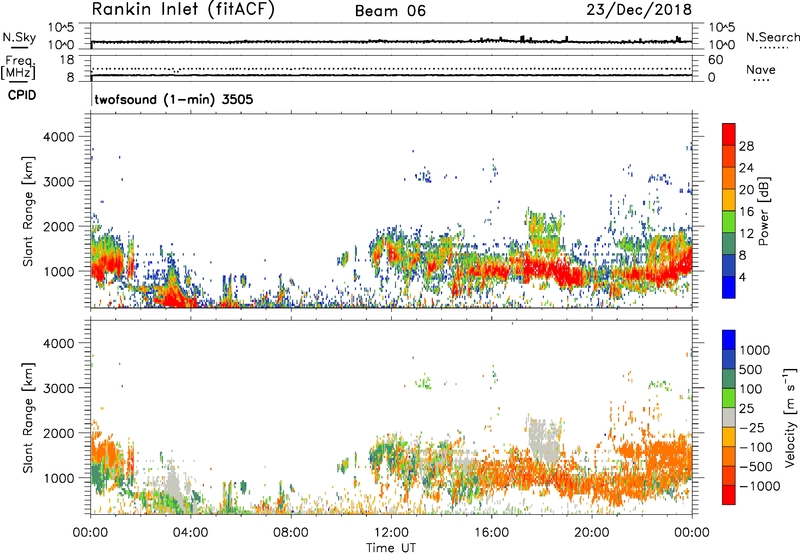Click the date '23/Dec/2018'
The width and height of the screenshot is (800, 554).
639,9
